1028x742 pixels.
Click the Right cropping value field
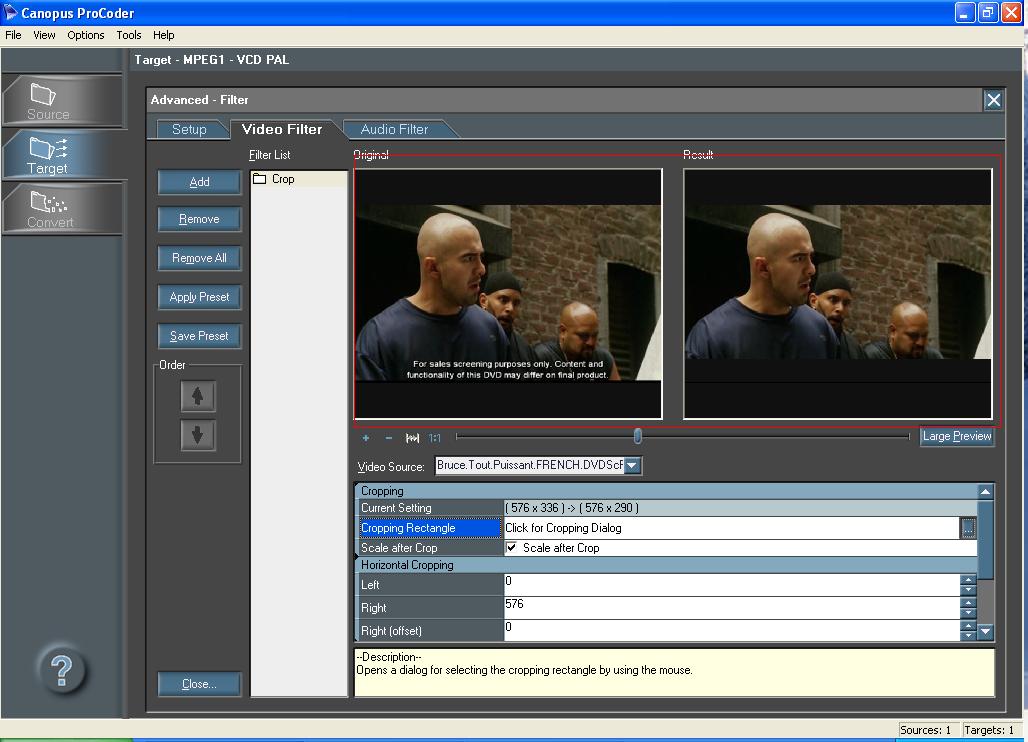[732, 608]
